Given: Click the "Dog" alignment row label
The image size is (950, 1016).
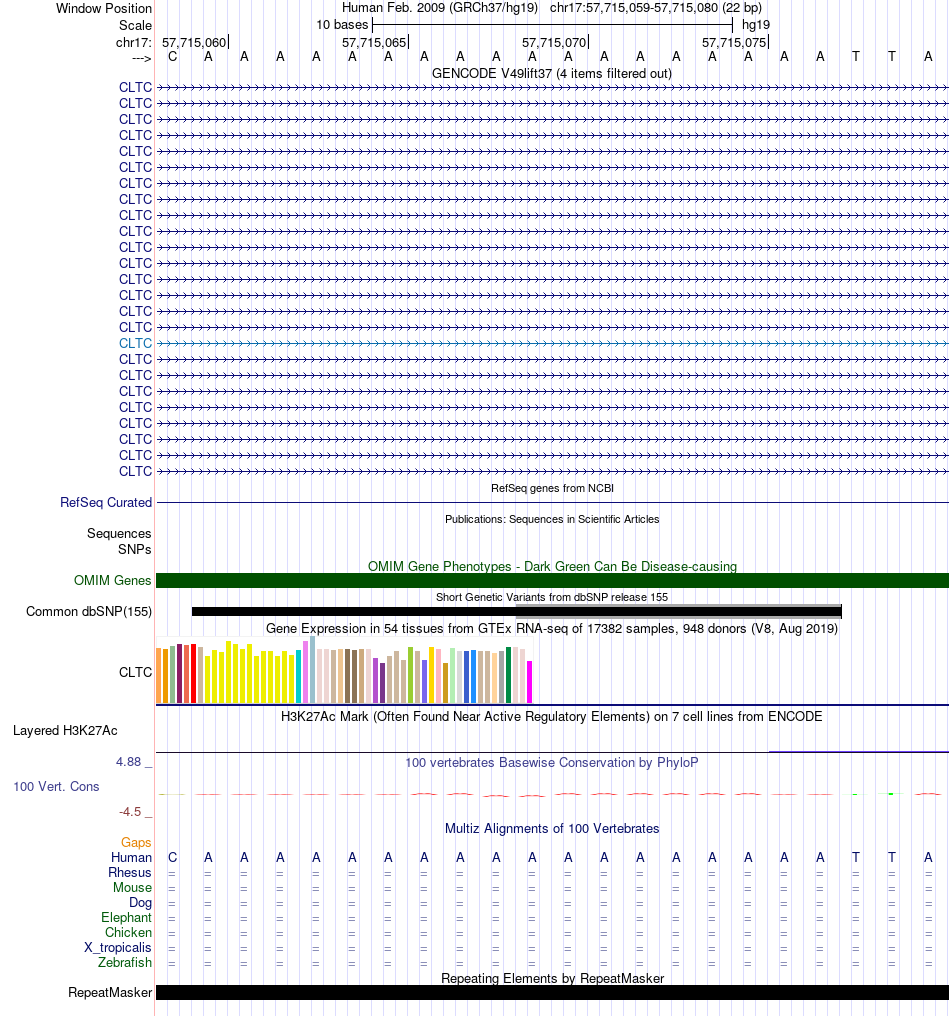Looking at the screenshot, I should 141,903.
